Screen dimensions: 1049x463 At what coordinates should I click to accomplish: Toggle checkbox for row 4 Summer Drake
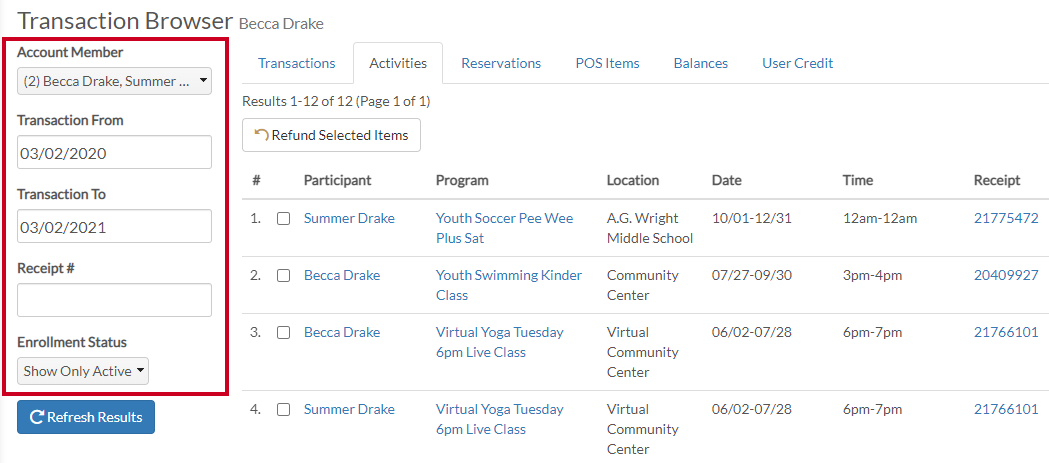284,409
